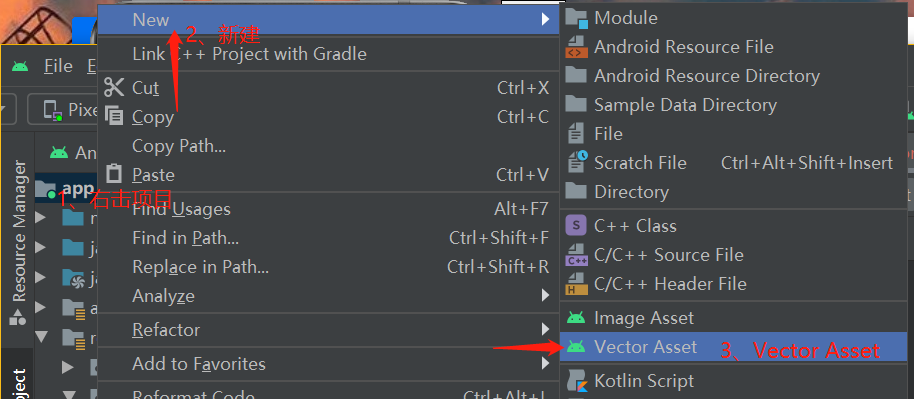Image resolution: width=914 pixels, height=399 pixels.
Task: Expand the Analyze submenu arrow
Action: pyautogui.click(x=545, y=296)
